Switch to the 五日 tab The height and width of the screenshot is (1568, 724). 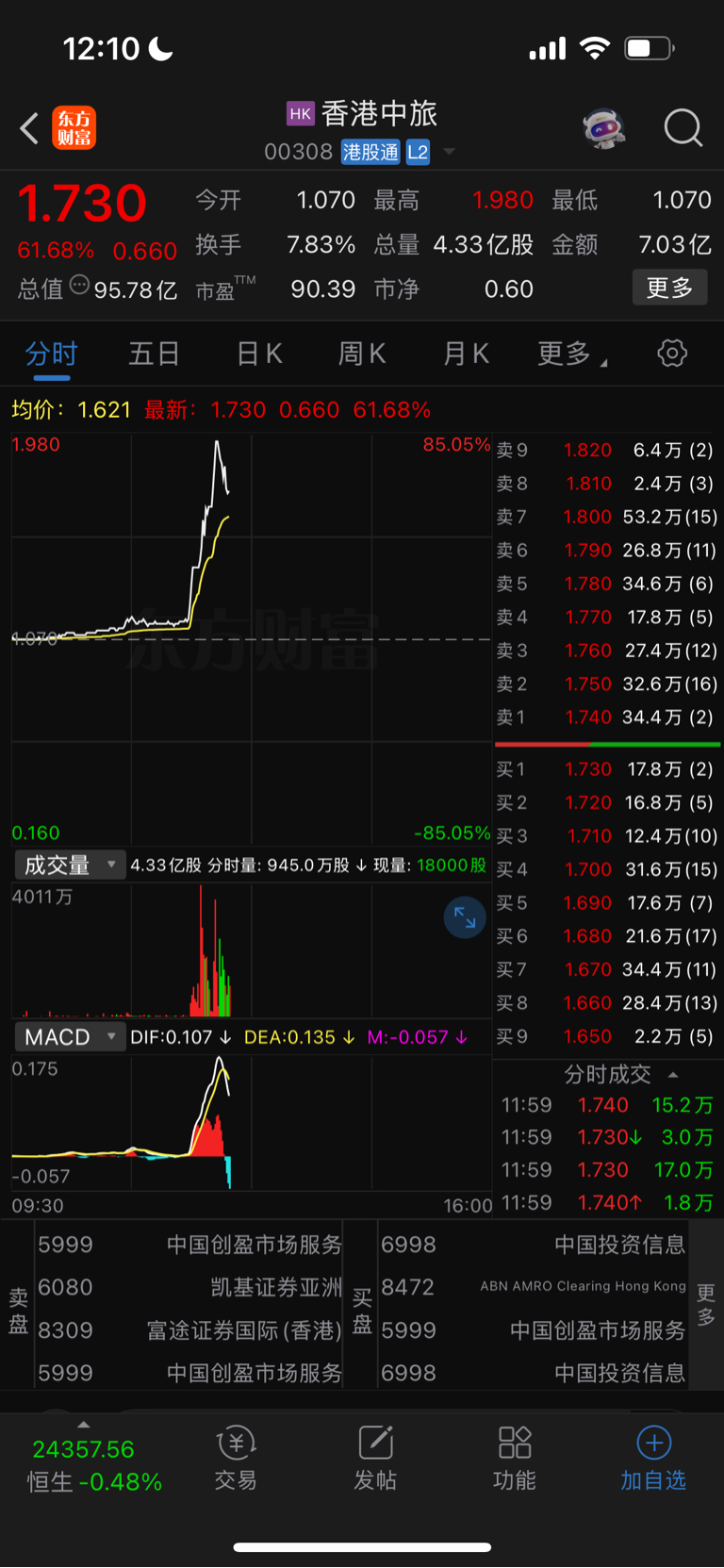(154, 355)
